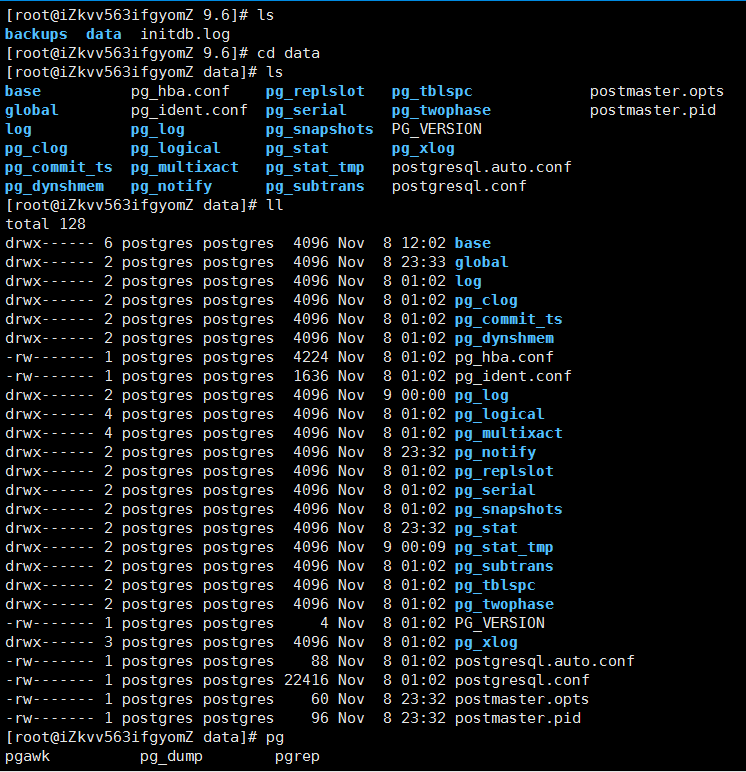Click 'pg_stat_tmp' in the long listing

(504, 547)
